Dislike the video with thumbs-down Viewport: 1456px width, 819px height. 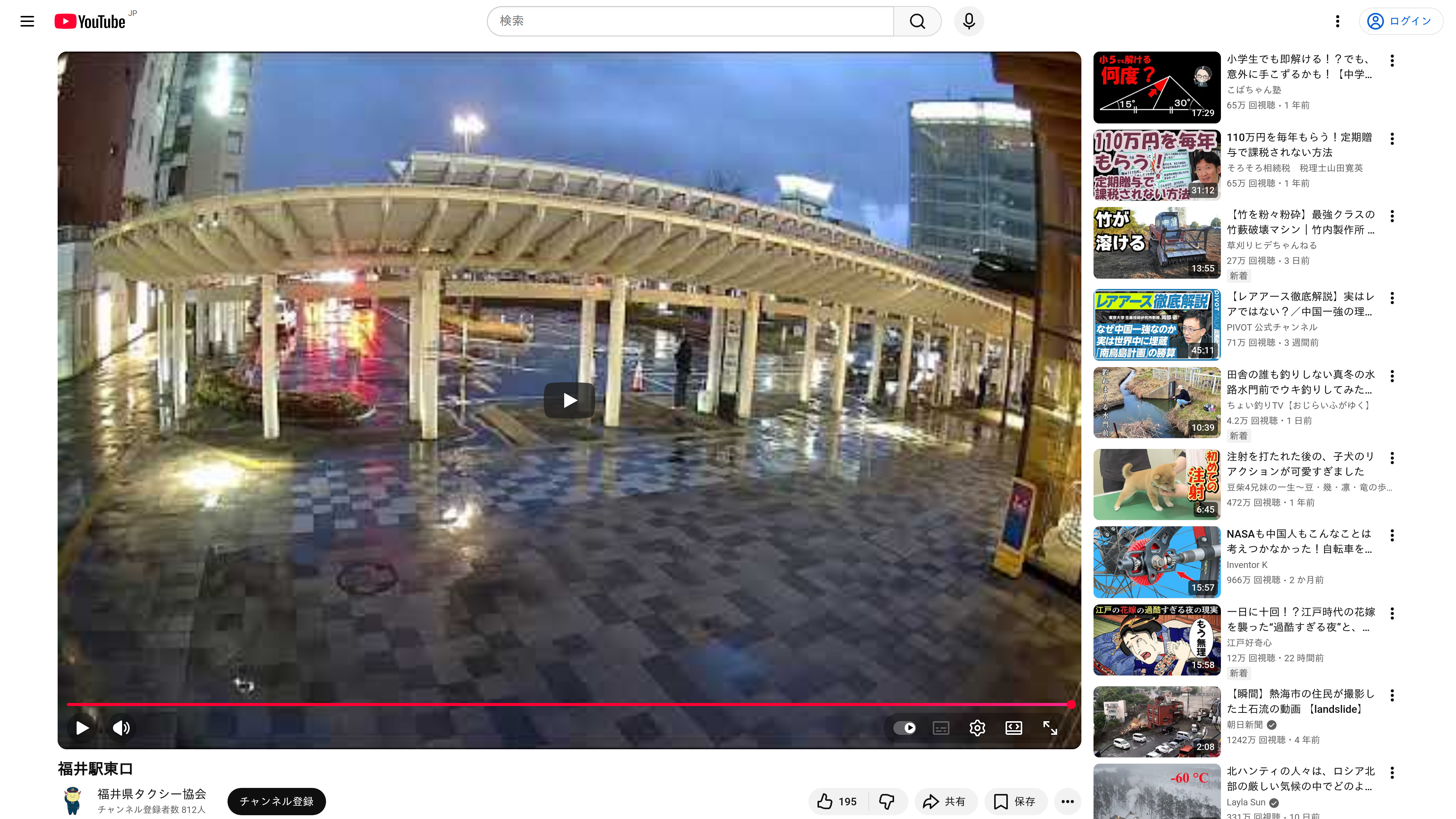point(887,802)
